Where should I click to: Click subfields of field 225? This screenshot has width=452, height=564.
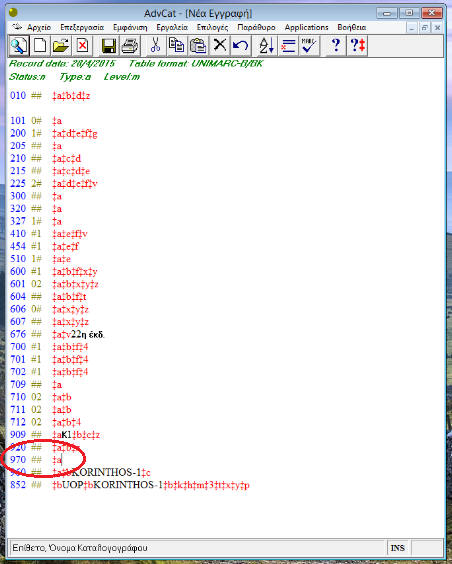click(75, 183)
